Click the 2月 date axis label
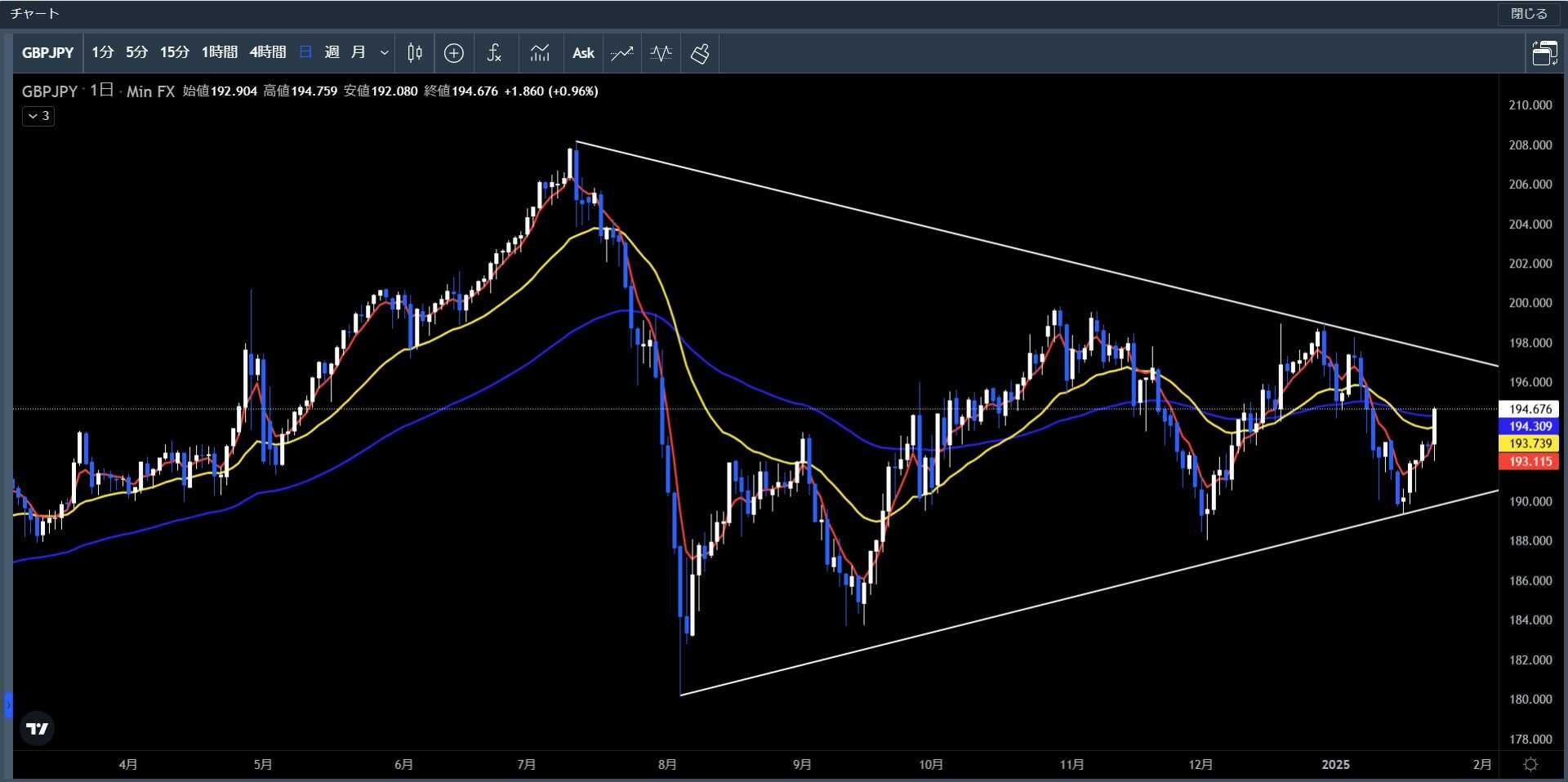The height and width of the screenshot is (782, 1568). click(x=1482, y=765)
